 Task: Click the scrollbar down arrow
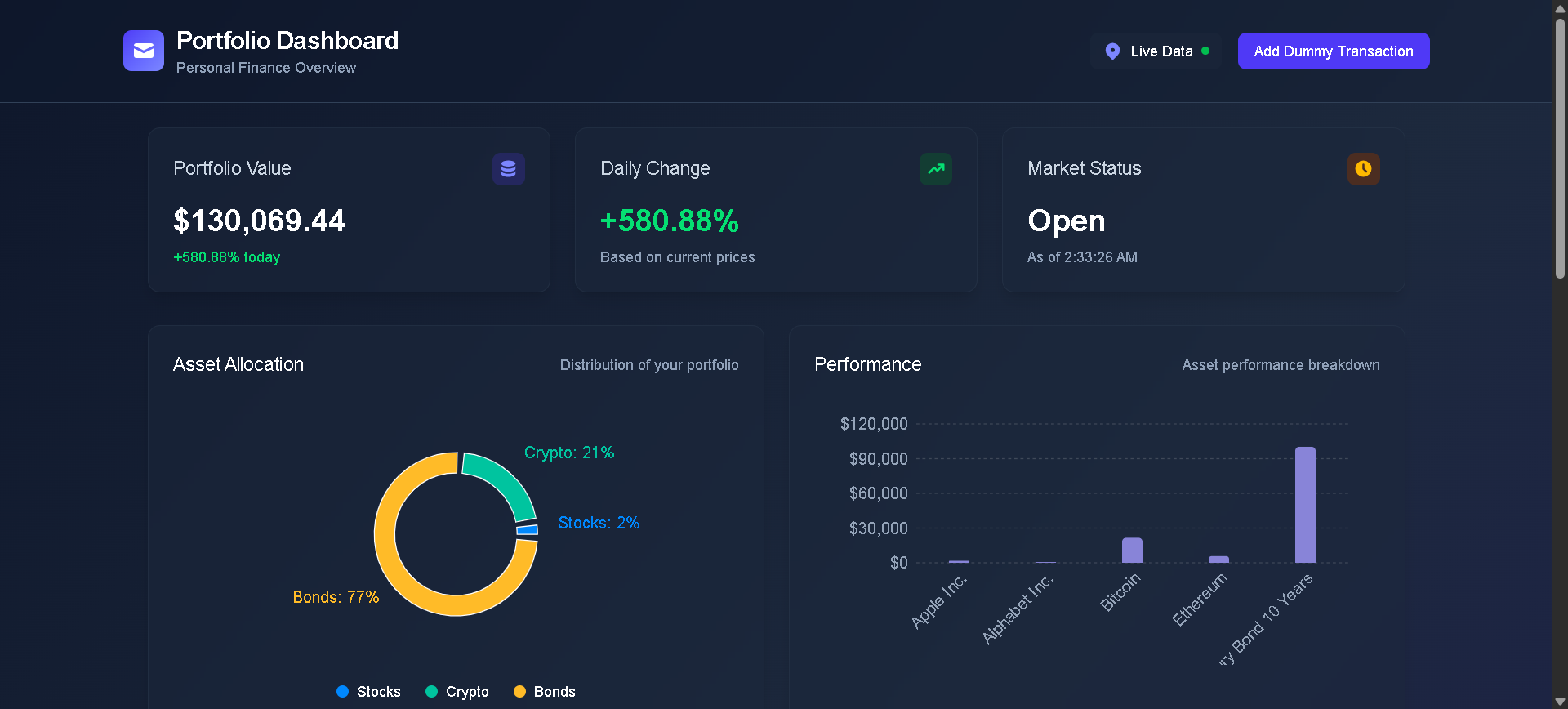[1560, 702]
